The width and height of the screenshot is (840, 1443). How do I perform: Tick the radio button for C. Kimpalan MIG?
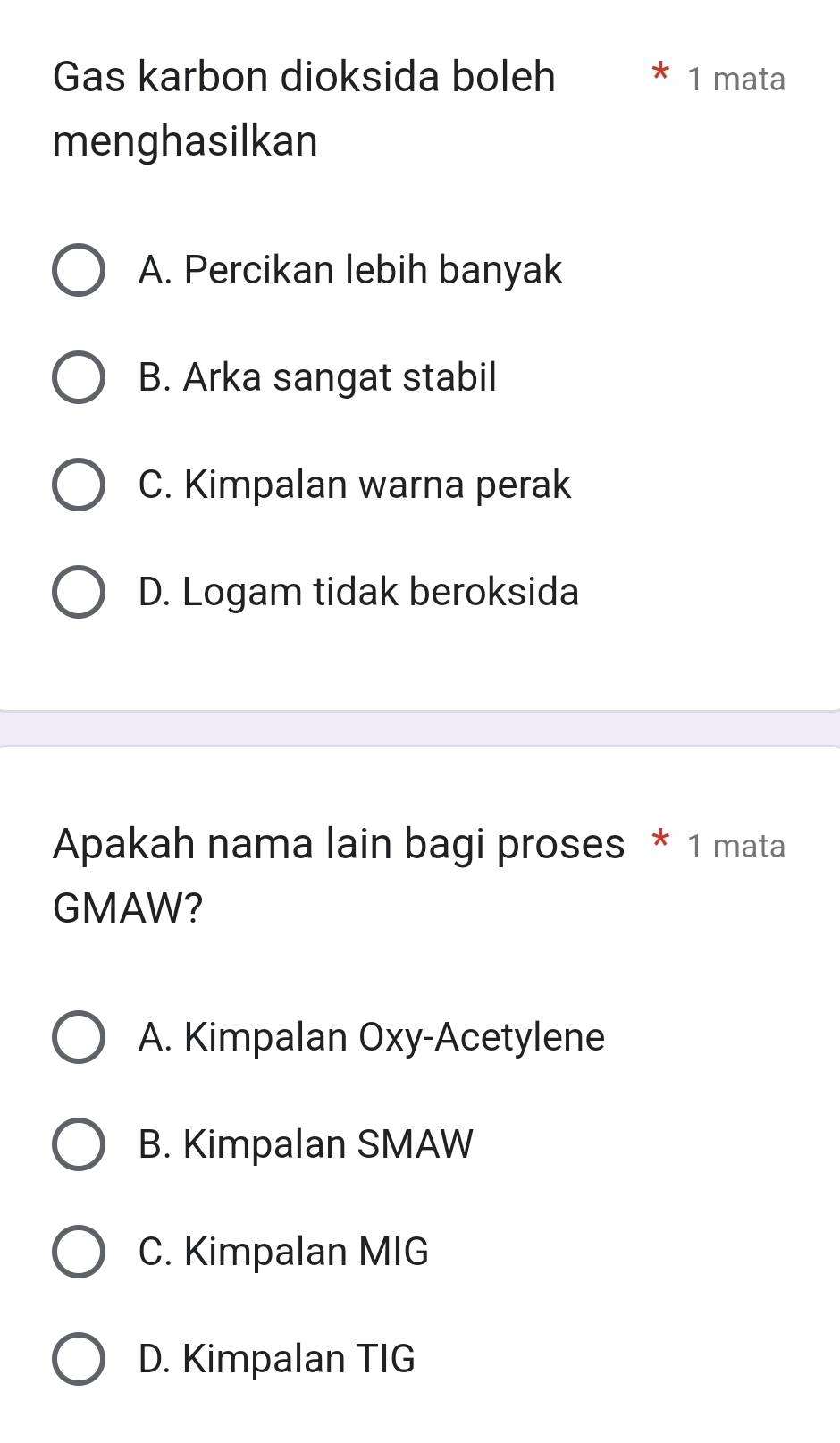(x=79, y=1252)
